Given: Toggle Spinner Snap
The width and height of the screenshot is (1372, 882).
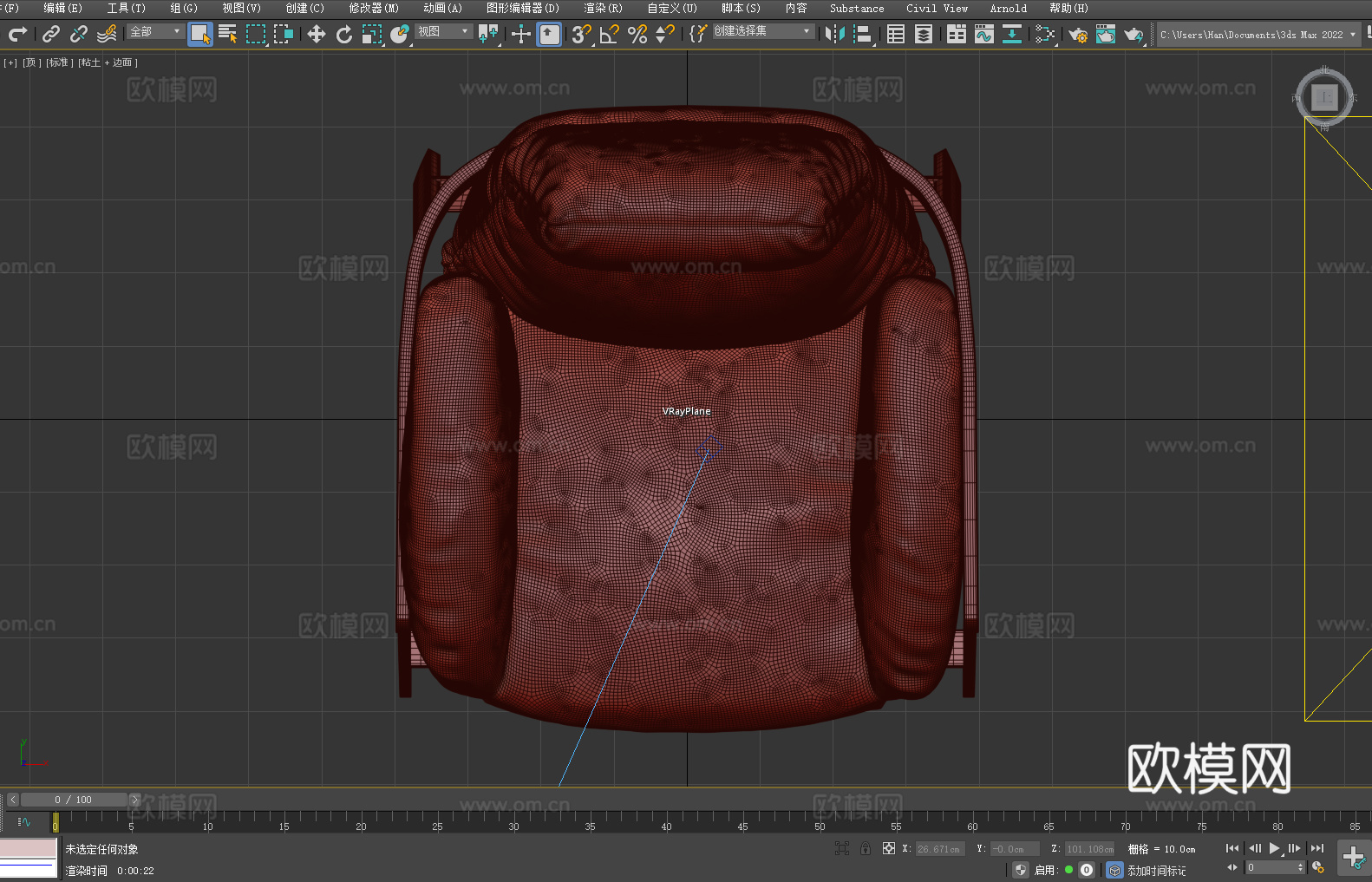Looking at the screenshot, I should [665, 34].
